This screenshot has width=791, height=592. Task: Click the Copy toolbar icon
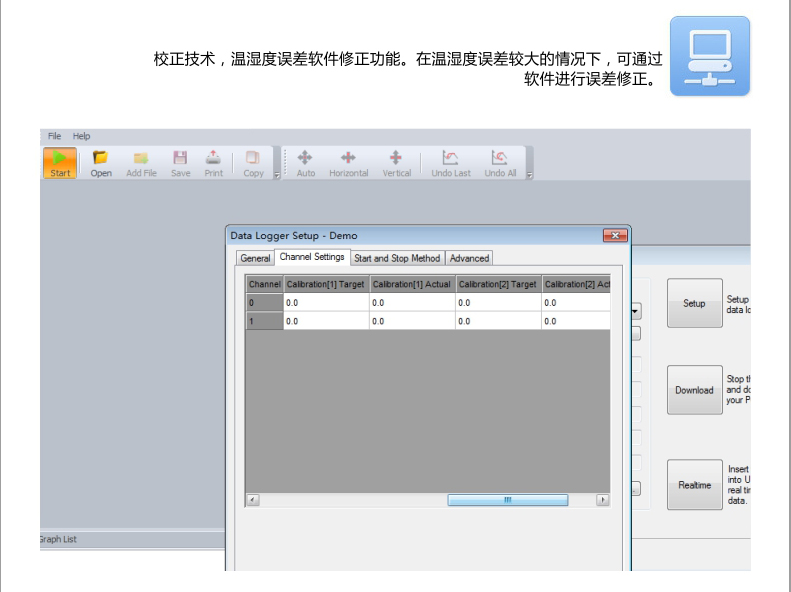(253, 163)
